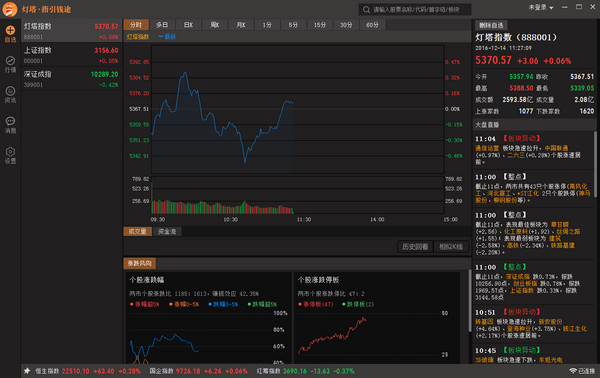Click the 个股涨跌停板 chart title
Screen dimensions: 600x378
tap(318, 280)
